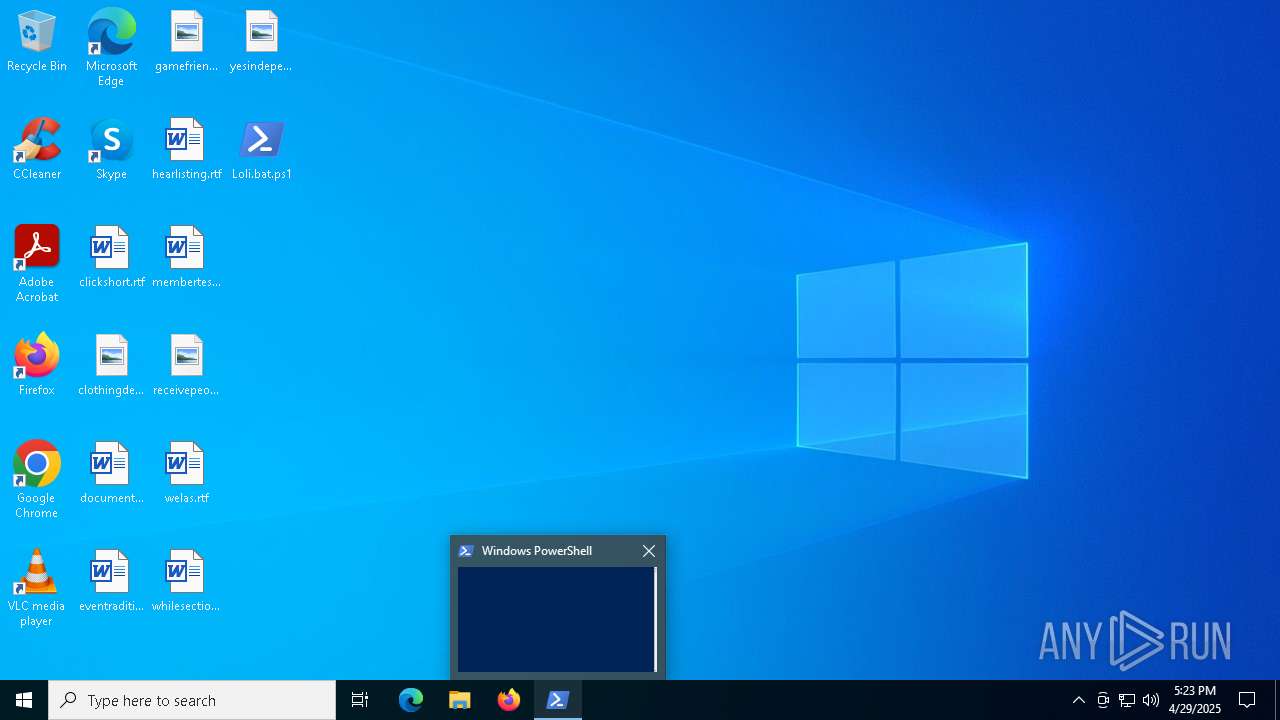
Task: Open Firefox from the taskbar
Action: pos(509,700)
